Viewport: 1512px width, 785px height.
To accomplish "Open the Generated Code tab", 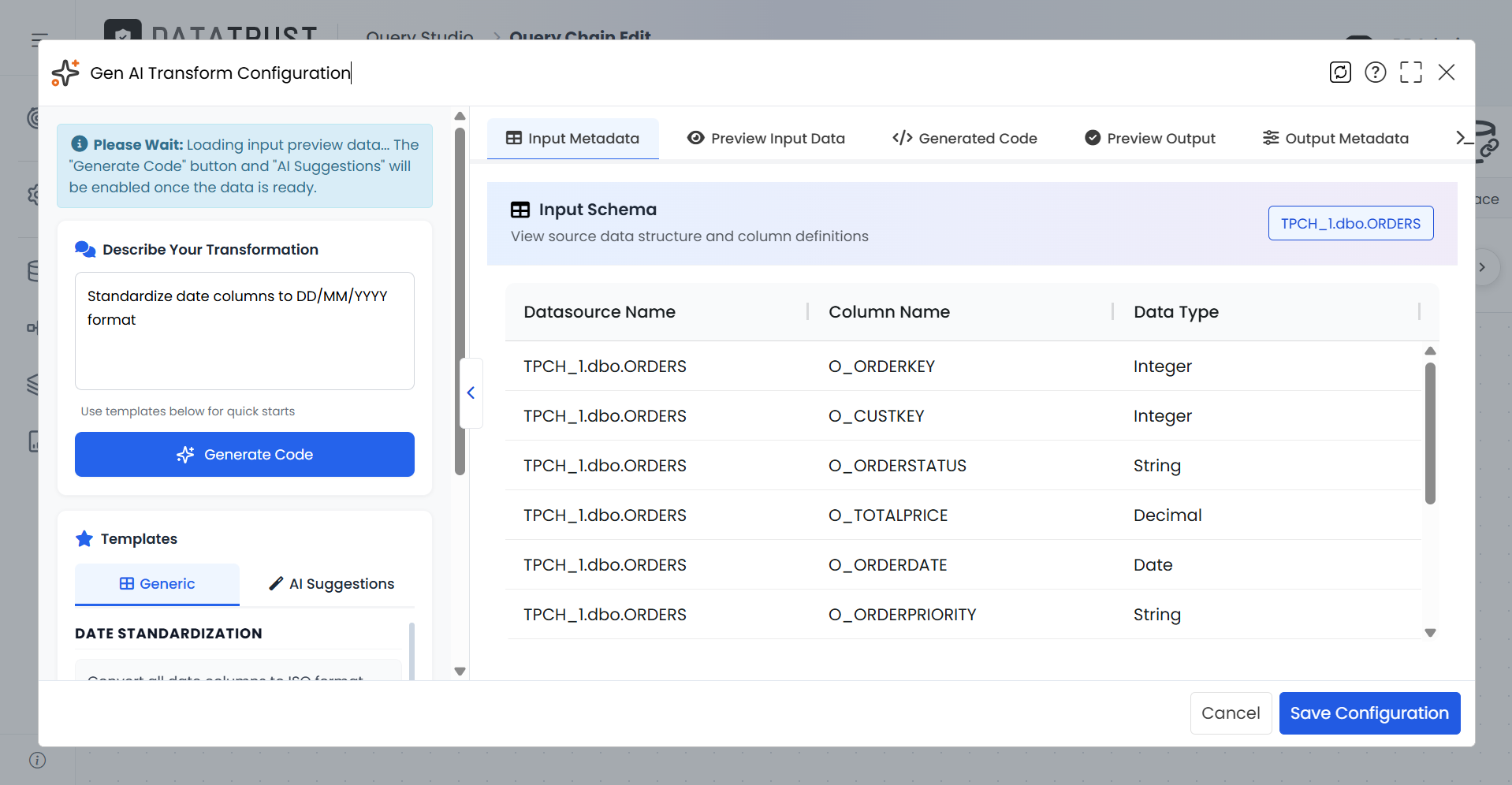I will coord(965,139).
